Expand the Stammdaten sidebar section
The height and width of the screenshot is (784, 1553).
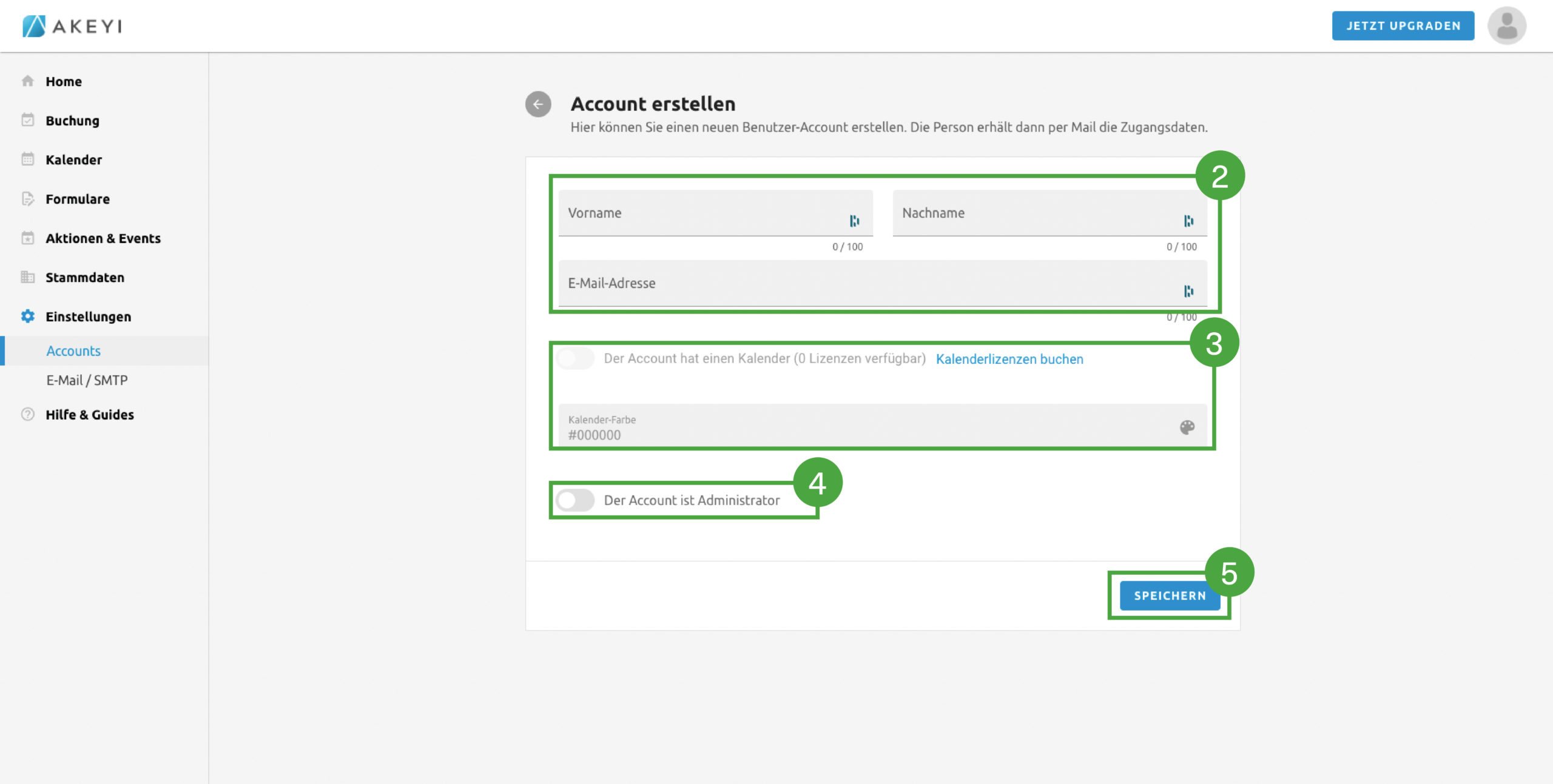[85, 278]
